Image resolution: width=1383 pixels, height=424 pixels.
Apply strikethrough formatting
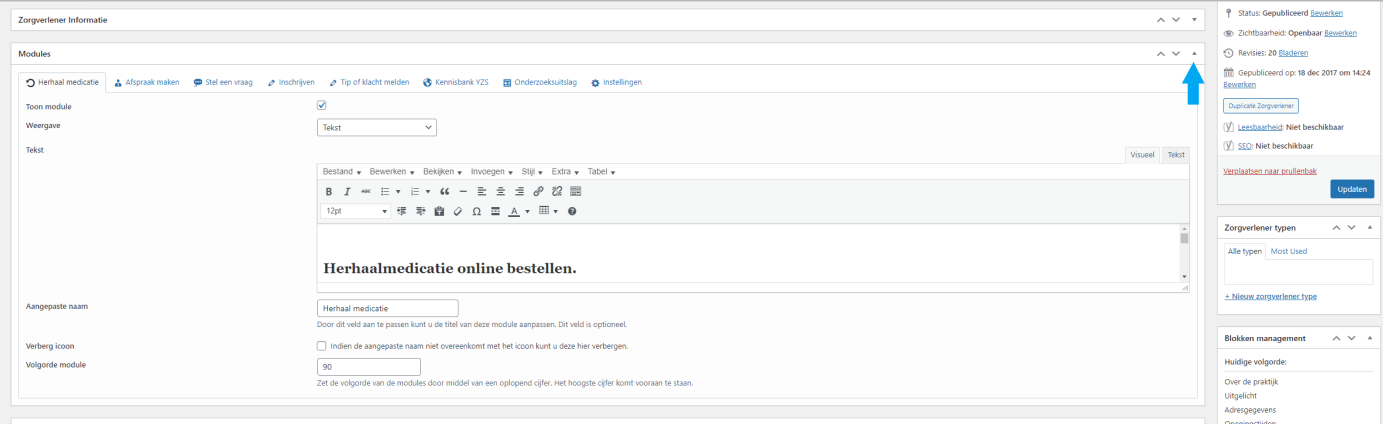coord(366,191)
